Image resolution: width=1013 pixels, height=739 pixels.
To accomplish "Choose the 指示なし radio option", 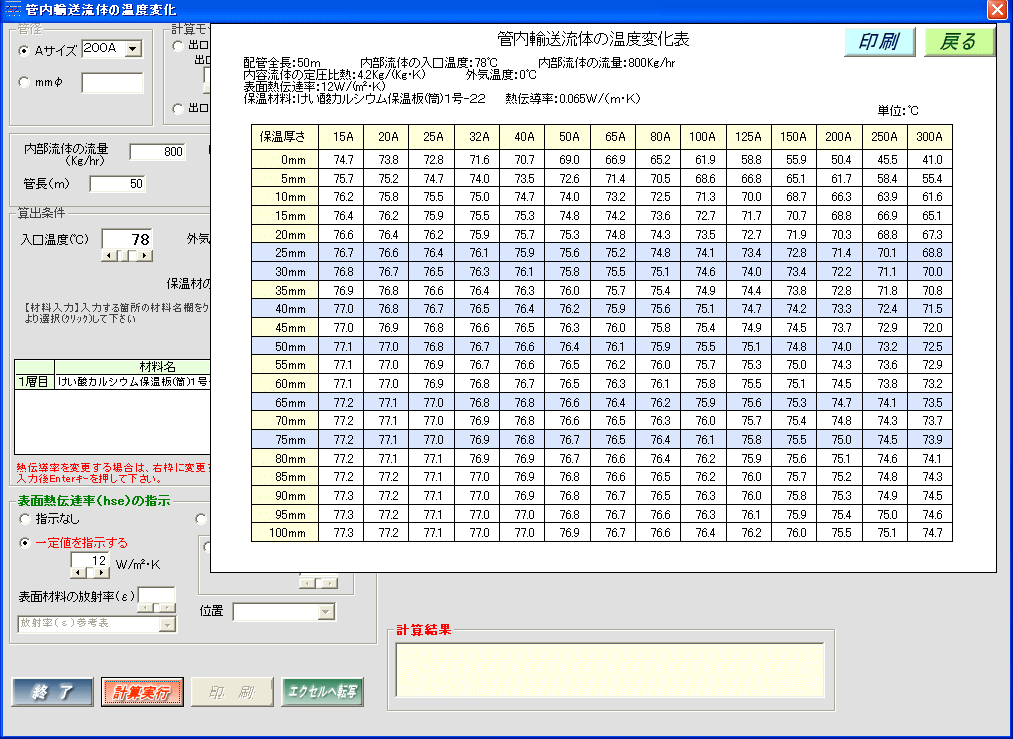I will (x=24, y=519).
